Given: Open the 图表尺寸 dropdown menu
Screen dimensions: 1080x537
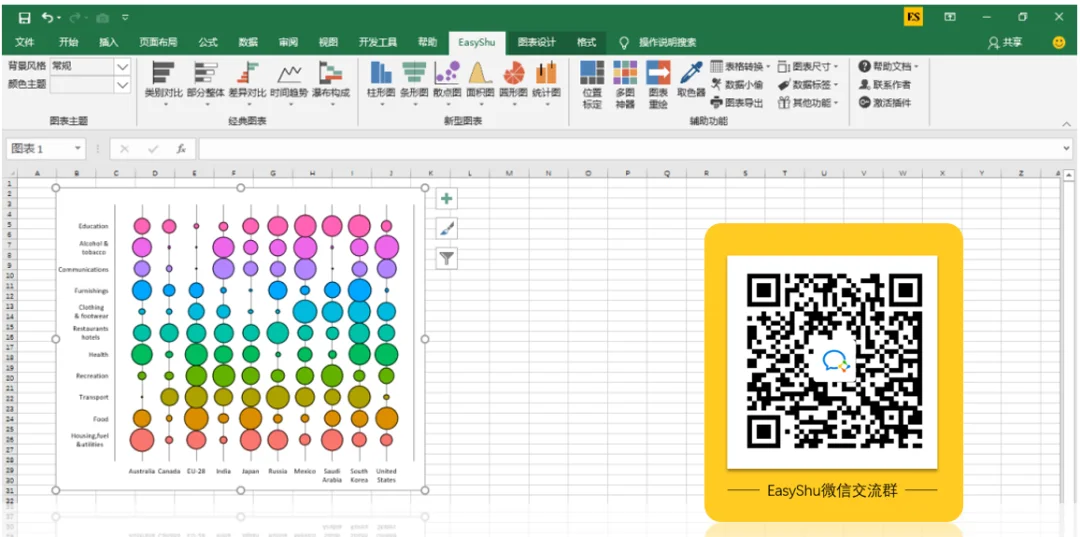Looking at the screenshot, I should (809, 67).
